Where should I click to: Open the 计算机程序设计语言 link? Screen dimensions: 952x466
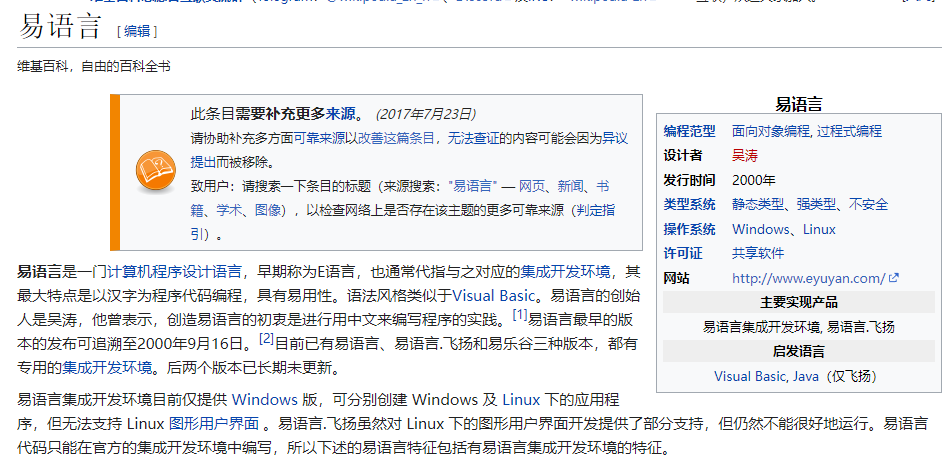click(175, 271)
